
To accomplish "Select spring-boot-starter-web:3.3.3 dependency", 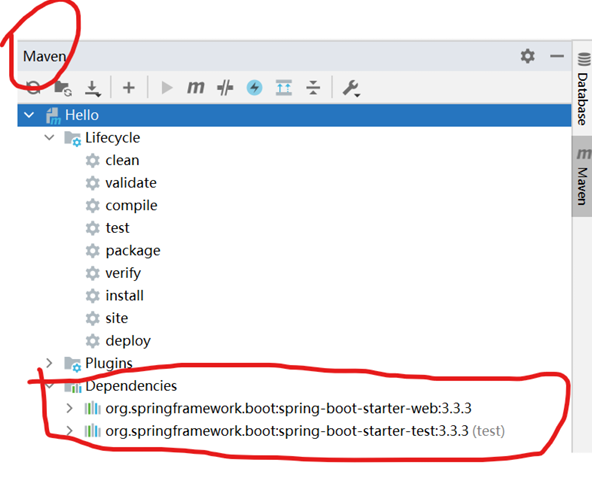I will [288, 408].
